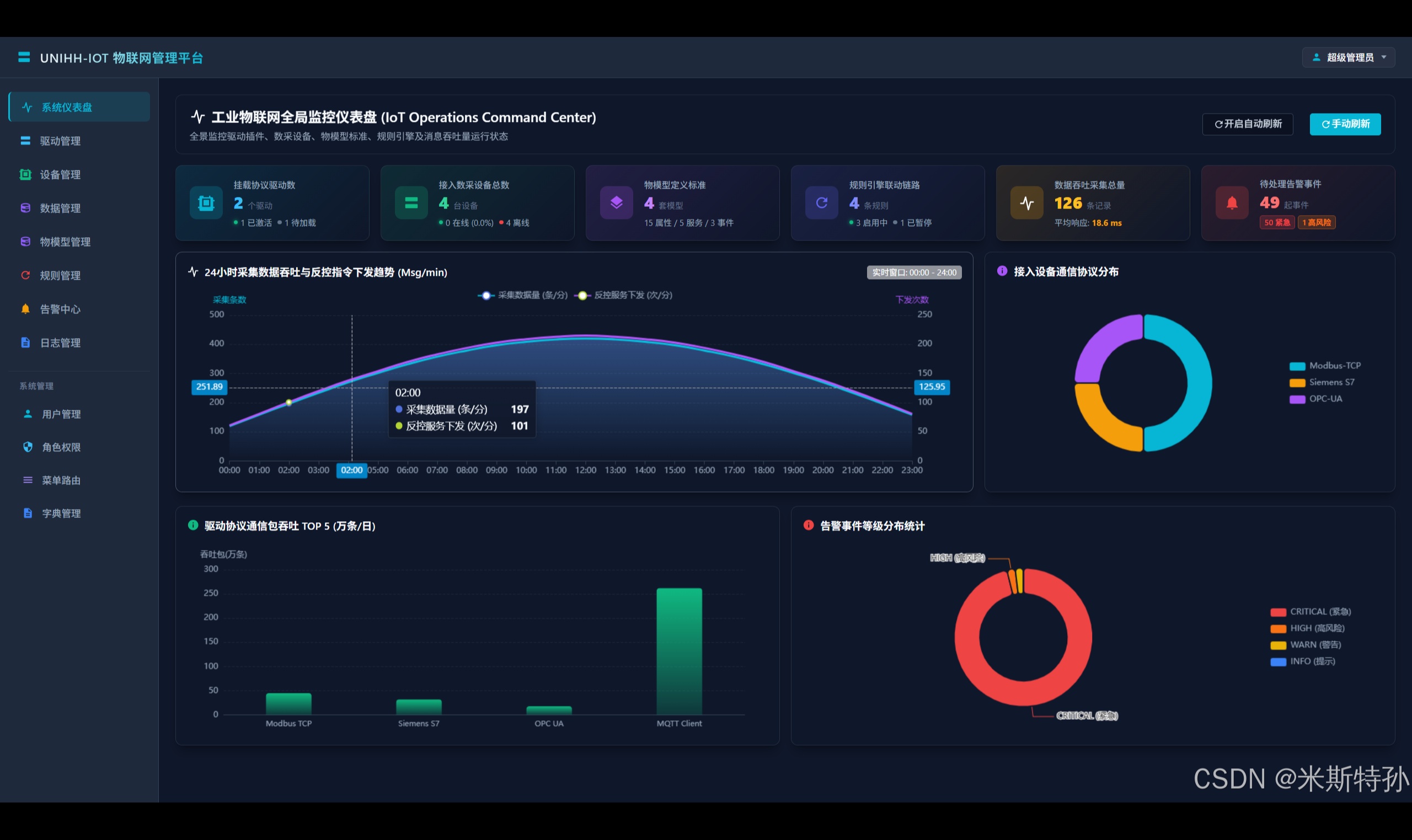Toggle 反控服务下发 (次/分) legend series
This screenshot has height=840, width=1412.
pyautogui.click(x=623, y=296)
